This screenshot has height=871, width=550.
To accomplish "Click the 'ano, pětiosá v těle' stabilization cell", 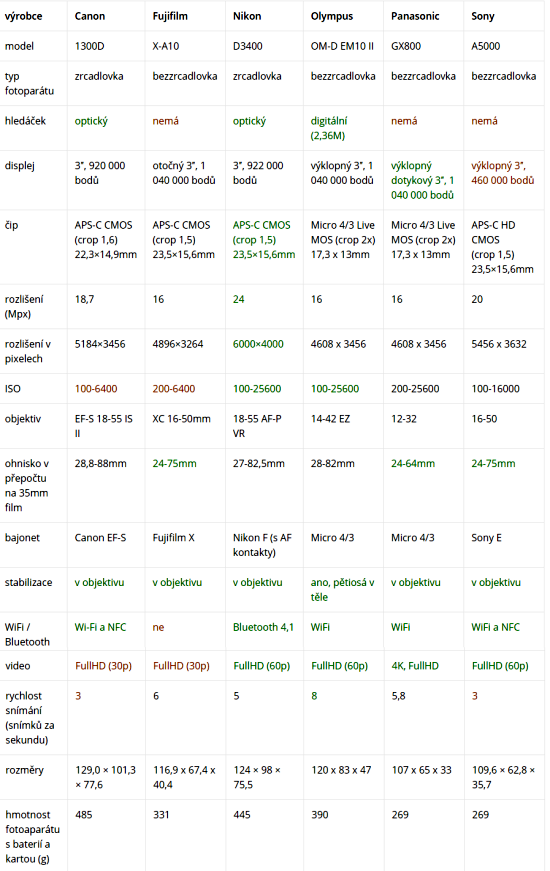I will 342,590.
